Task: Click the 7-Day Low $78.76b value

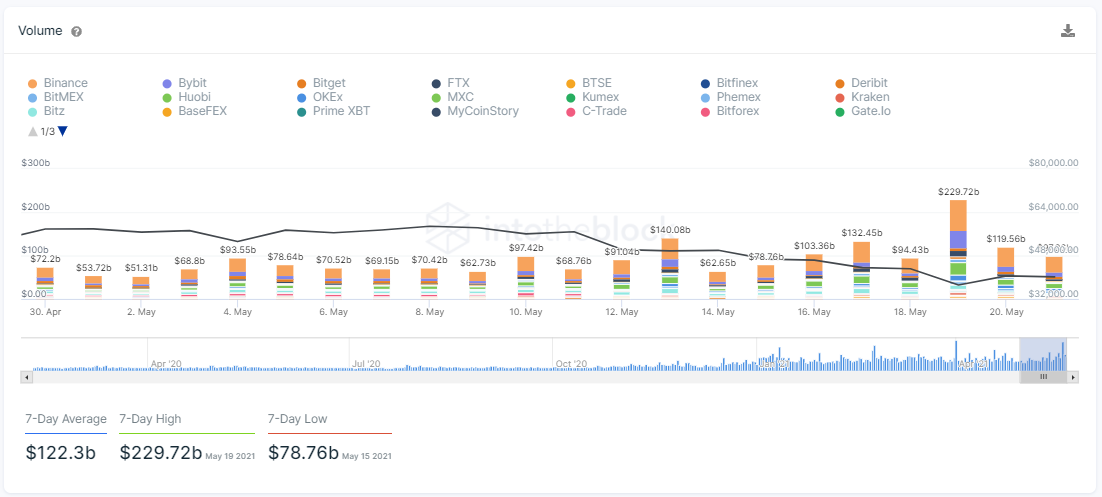Action: click(304, 452)
